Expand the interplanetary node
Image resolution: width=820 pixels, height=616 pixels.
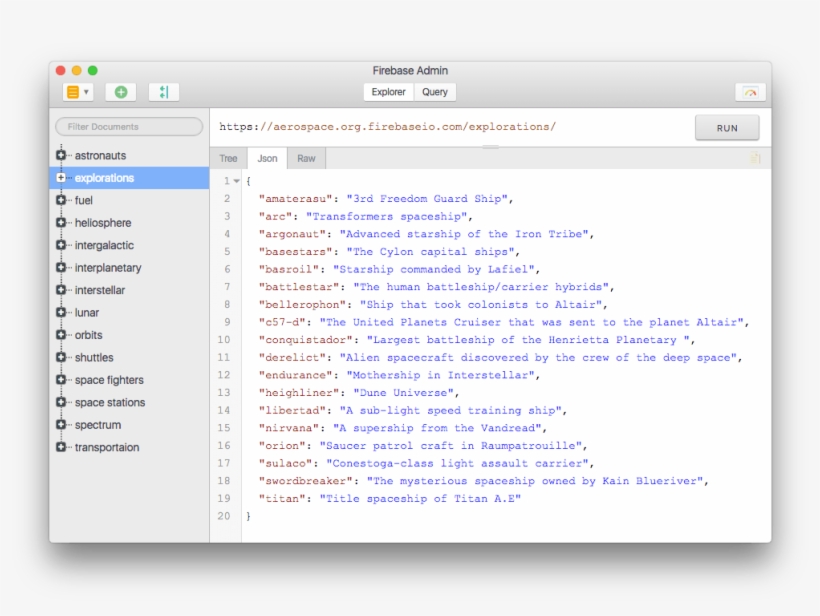61,268
